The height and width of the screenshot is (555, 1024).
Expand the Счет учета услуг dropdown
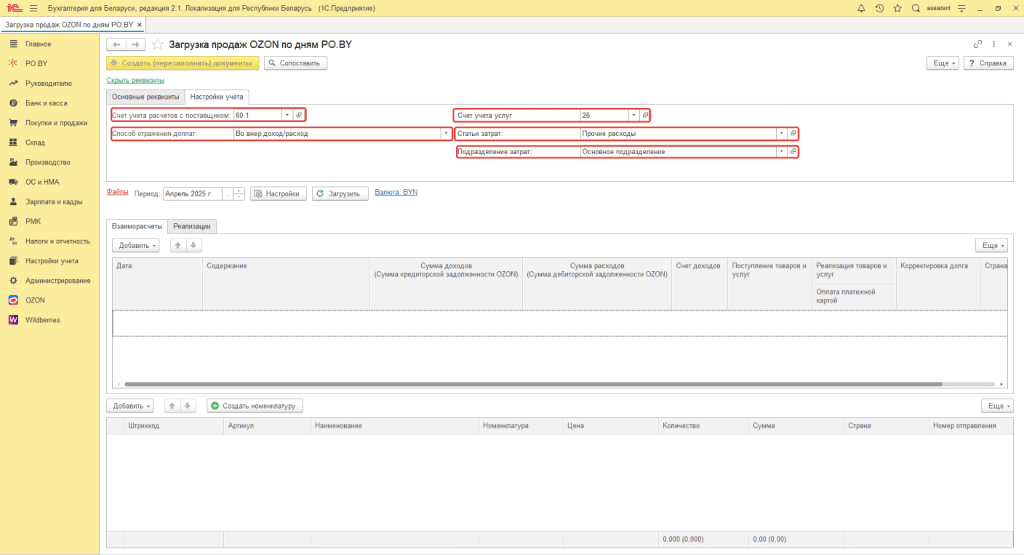pos(633,115)
